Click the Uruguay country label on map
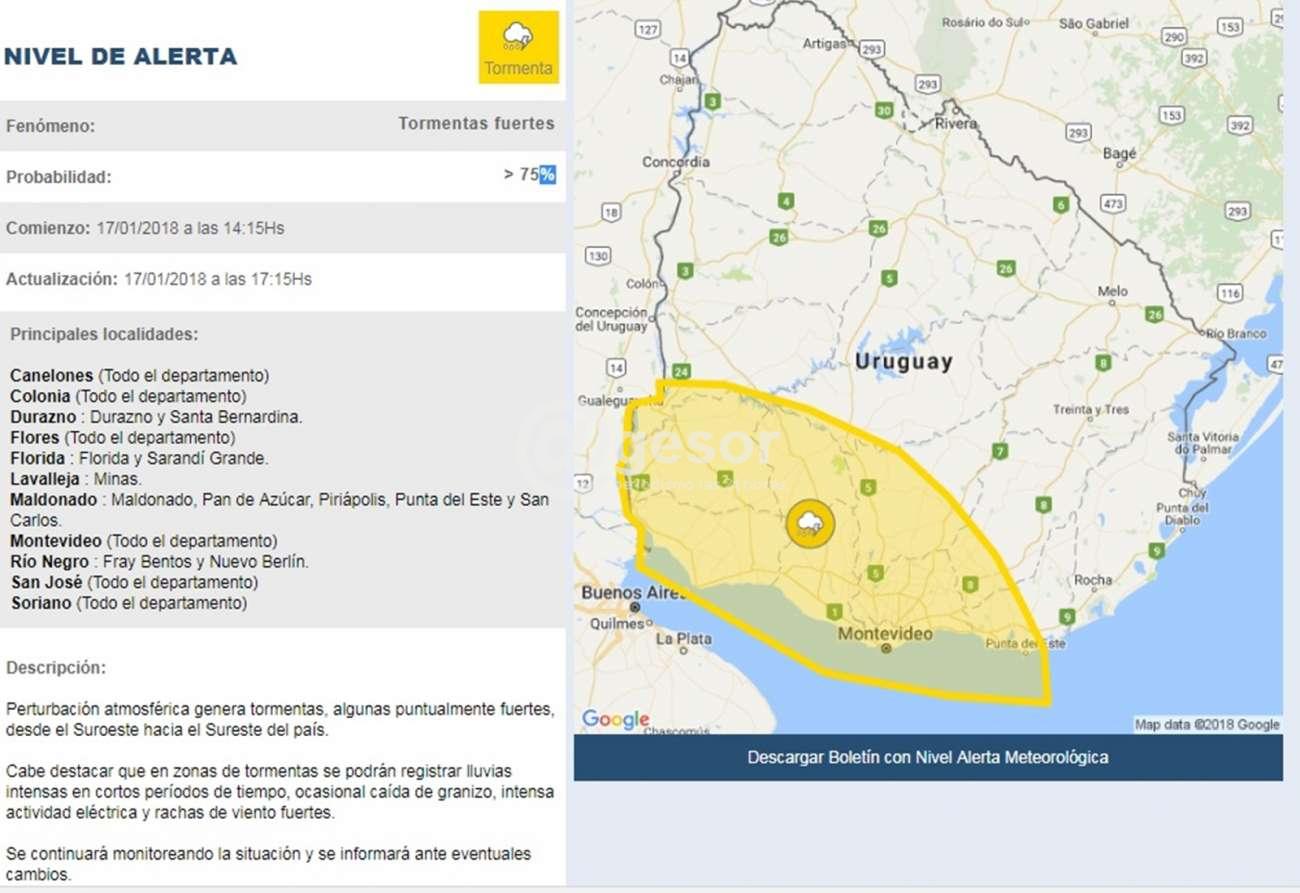 [x=903, y=362]
